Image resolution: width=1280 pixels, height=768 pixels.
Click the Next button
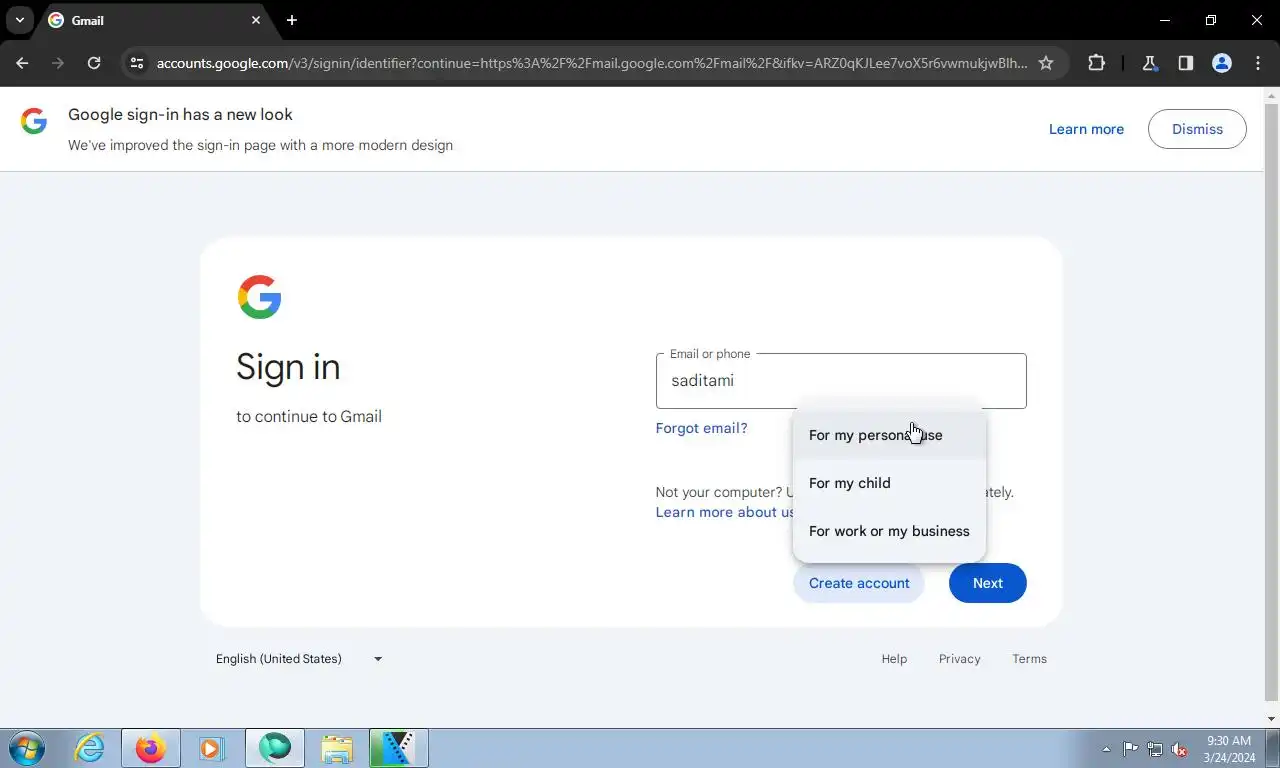pyautogui.click(x=987, y=583)
